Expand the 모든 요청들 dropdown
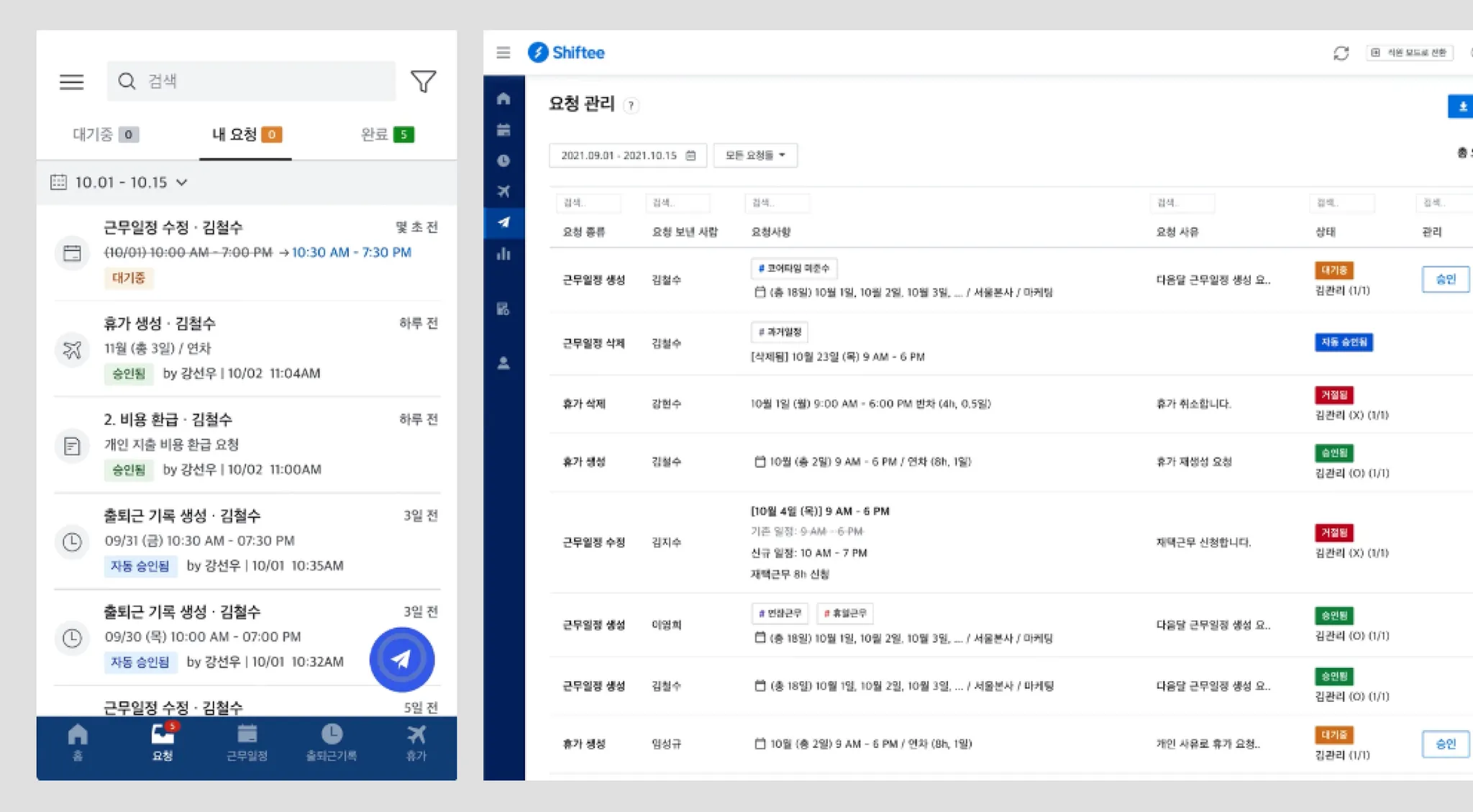The width and height of the screenshot is (1473, 812). (x=755, y=155)
